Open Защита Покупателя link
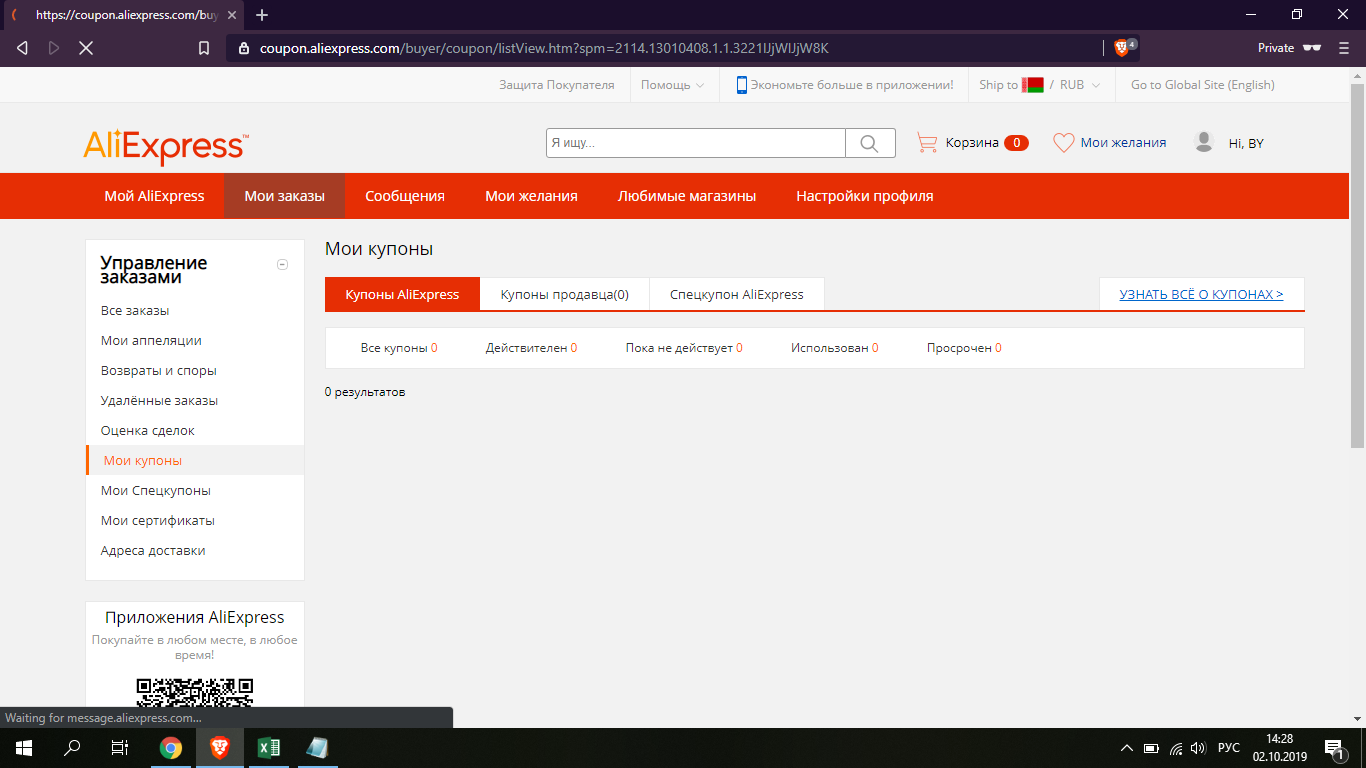 click(557, 85)
